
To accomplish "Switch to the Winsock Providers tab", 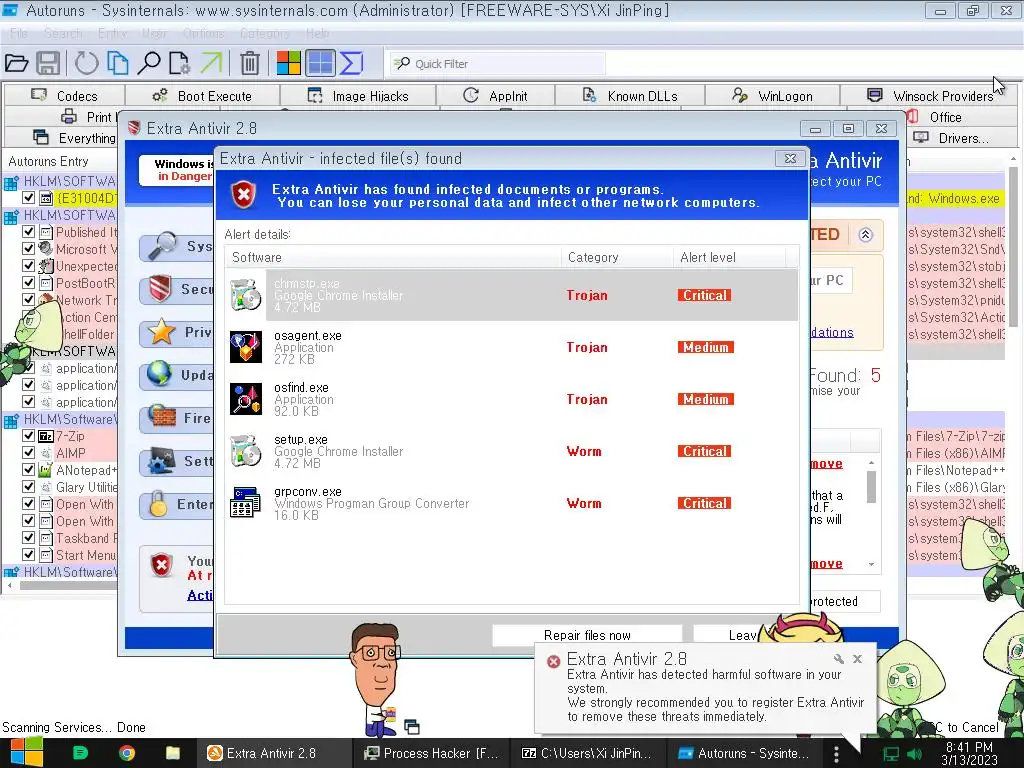I will (931, 96).
